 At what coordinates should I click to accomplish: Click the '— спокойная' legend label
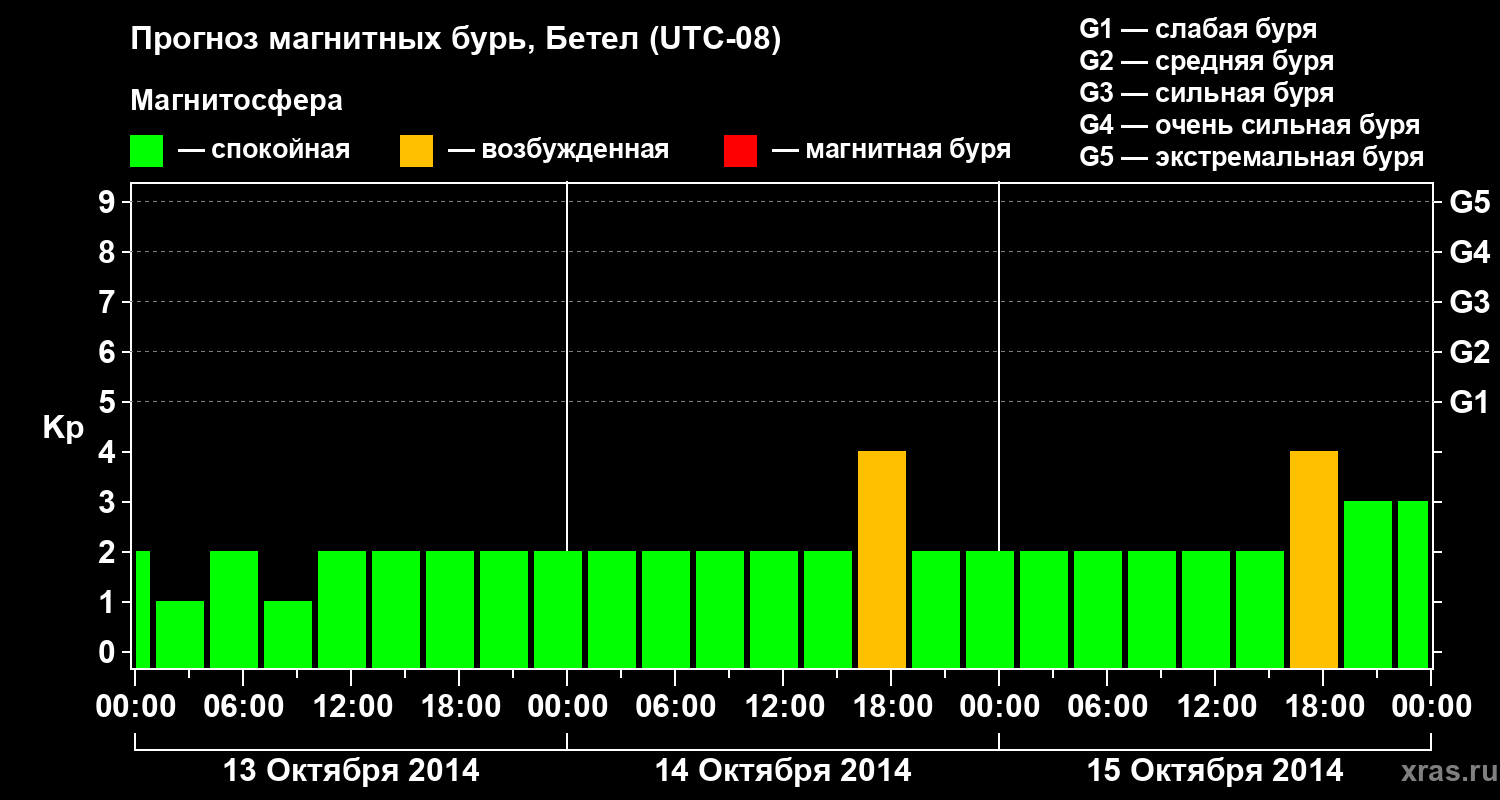point(264,150)
